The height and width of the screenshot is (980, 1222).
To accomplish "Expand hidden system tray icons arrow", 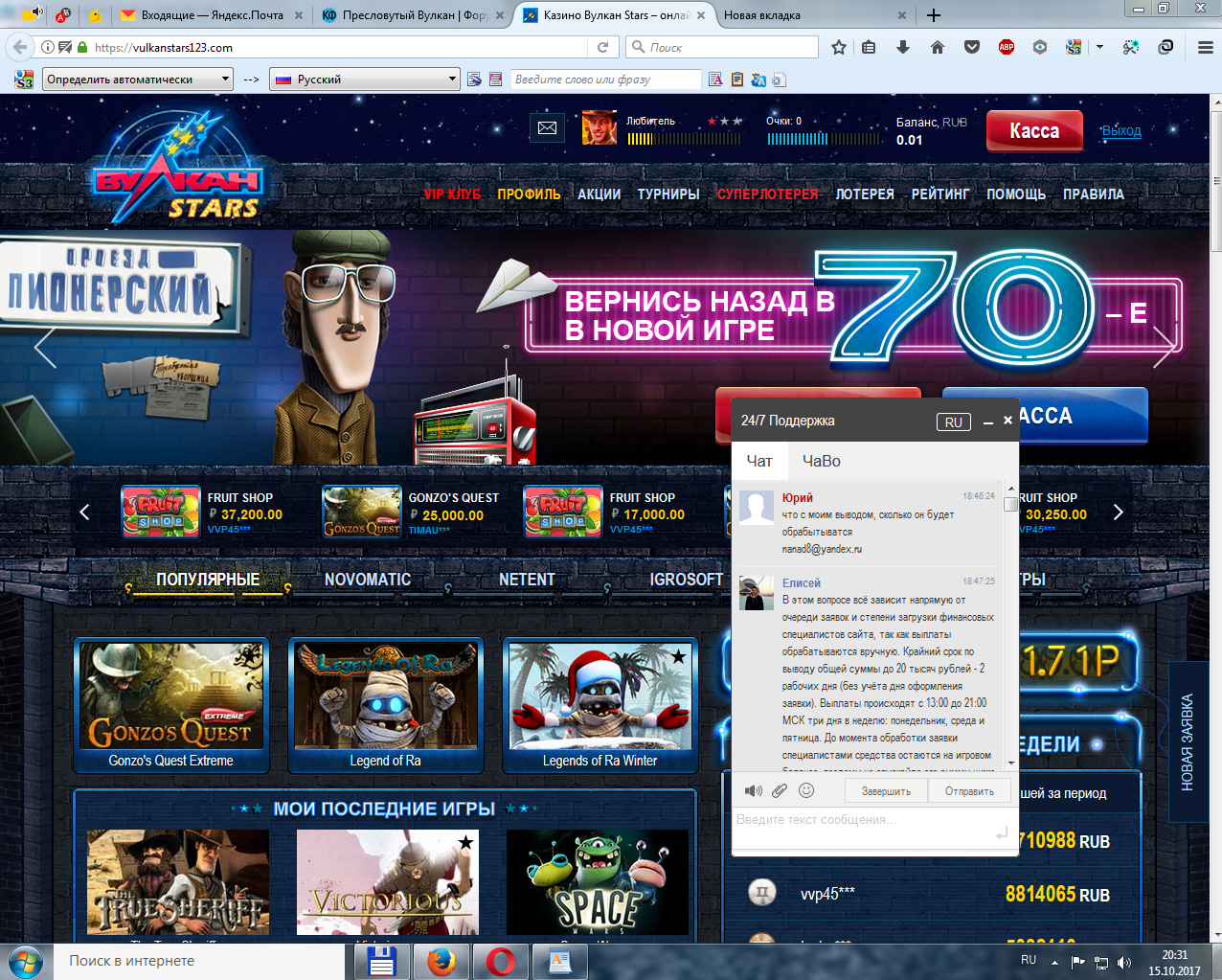I will 1054,962.
